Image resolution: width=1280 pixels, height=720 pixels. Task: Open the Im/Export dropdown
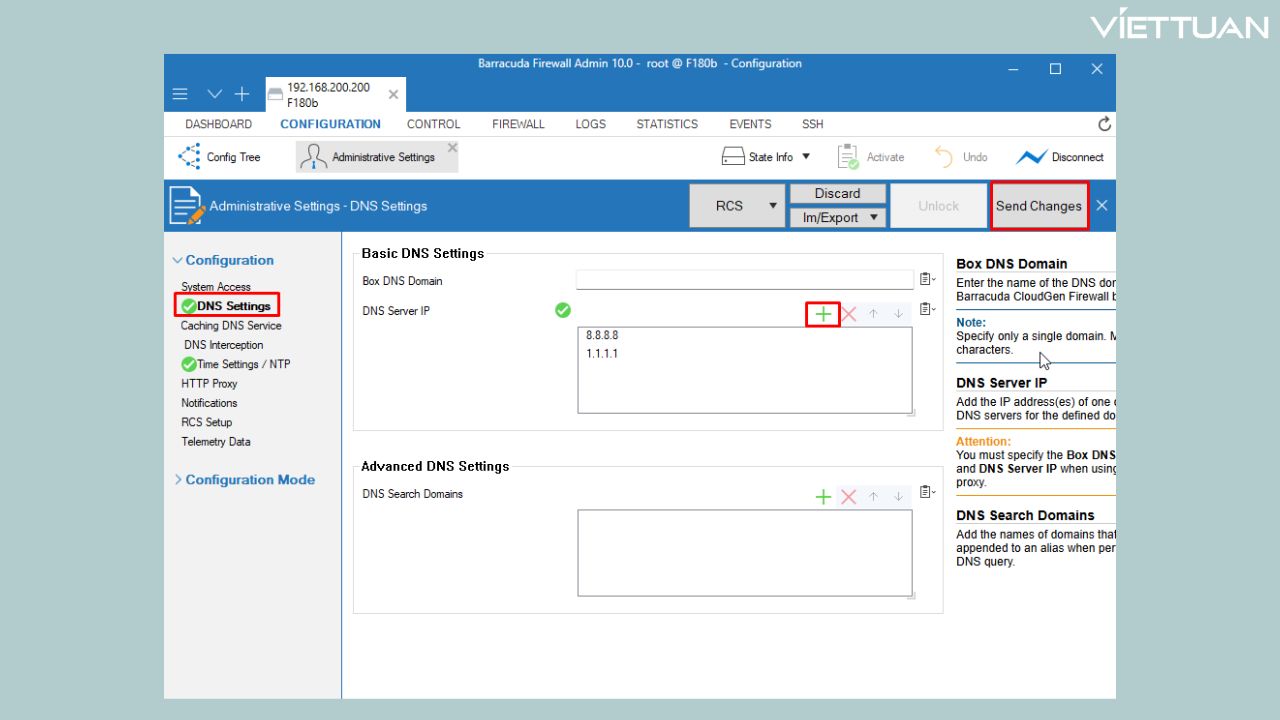click(872, 217)
